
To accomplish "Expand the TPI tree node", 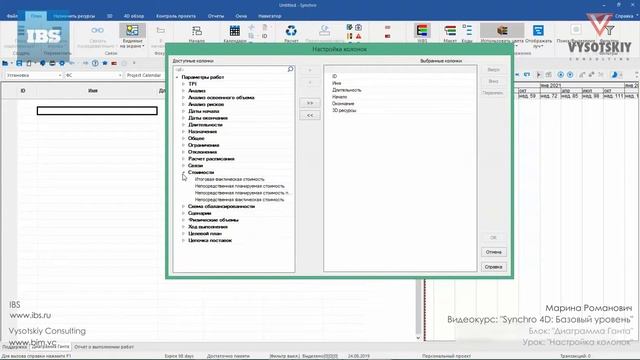I will coord(183,84).
